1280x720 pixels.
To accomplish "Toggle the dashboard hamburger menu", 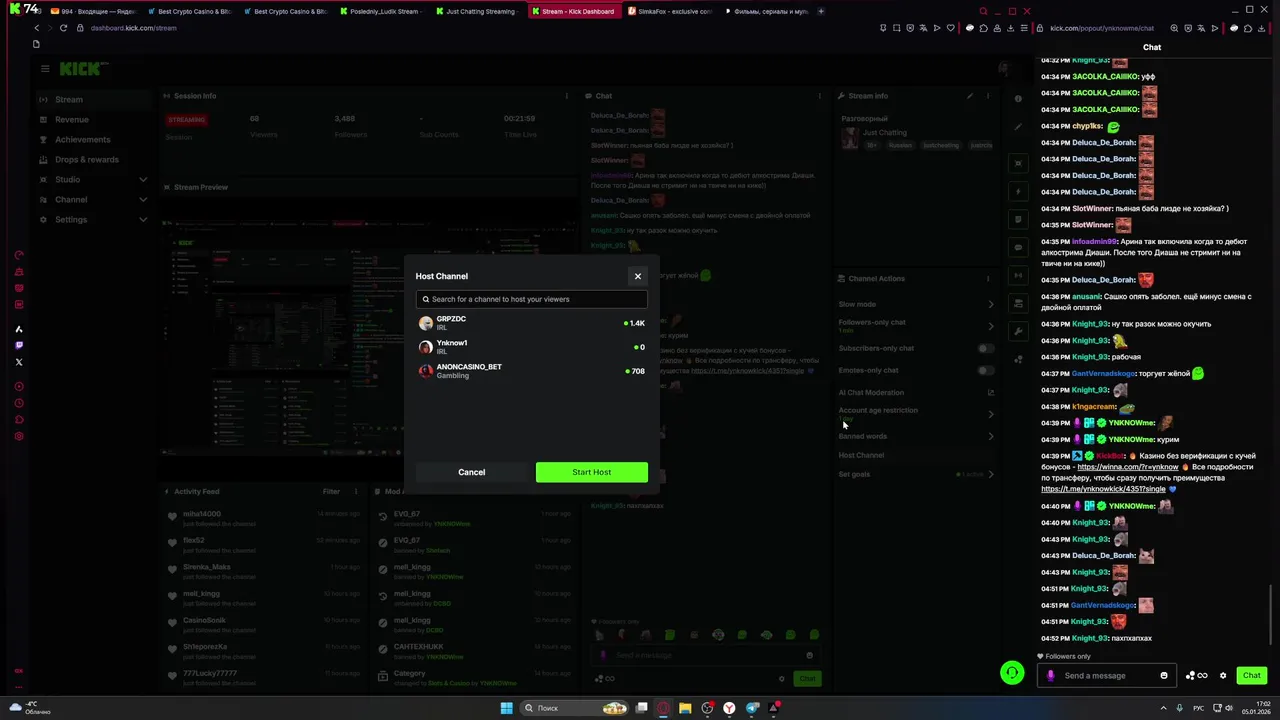I will pyautogui.click(x=45, y=68).
